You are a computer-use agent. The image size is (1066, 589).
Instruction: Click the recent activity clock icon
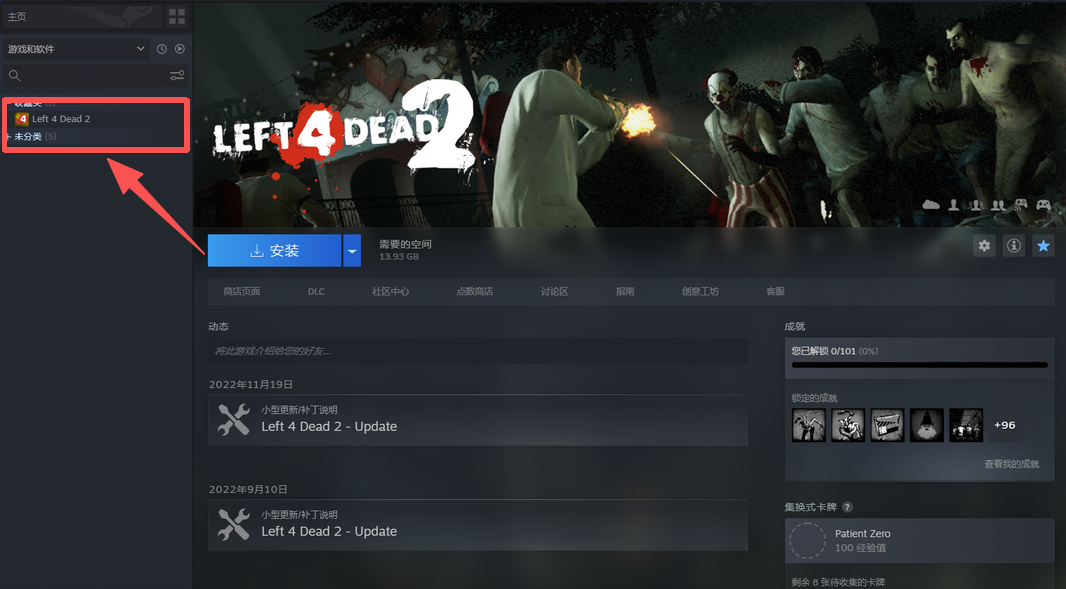click(x=162, y=49)
